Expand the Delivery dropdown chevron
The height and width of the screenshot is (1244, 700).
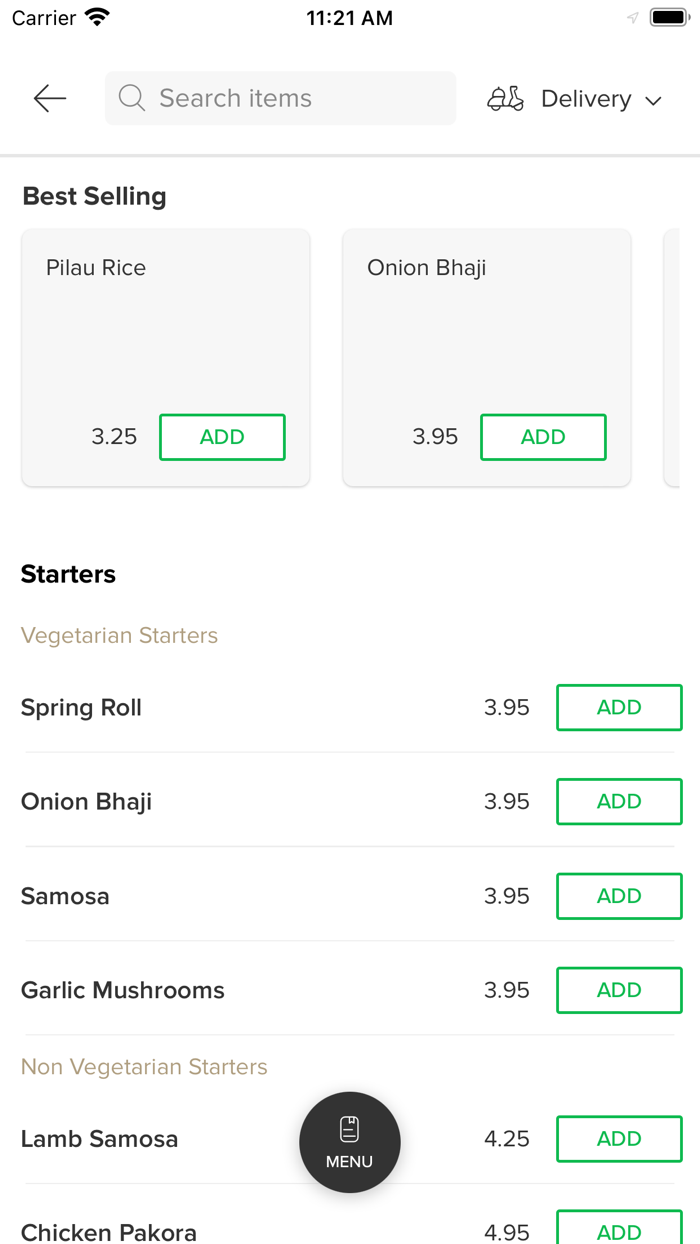(654, 100)
